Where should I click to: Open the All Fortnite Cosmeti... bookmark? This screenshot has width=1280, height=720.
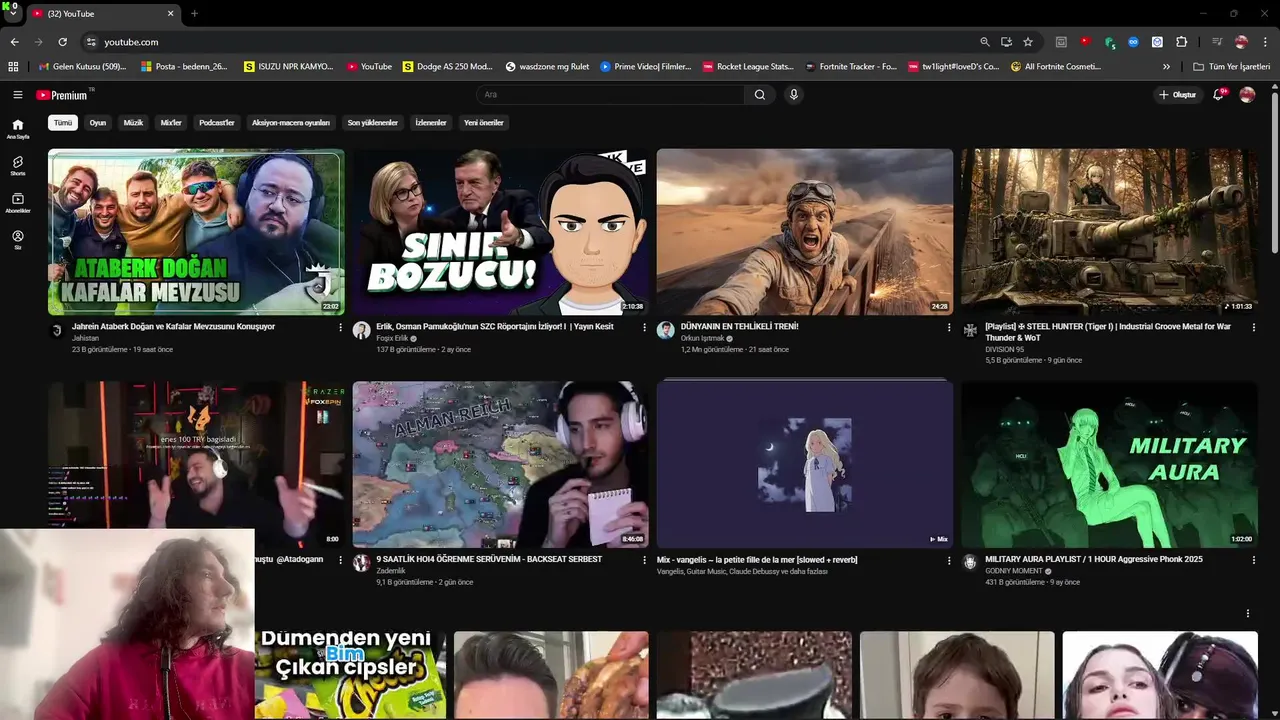coord(1056,67)
